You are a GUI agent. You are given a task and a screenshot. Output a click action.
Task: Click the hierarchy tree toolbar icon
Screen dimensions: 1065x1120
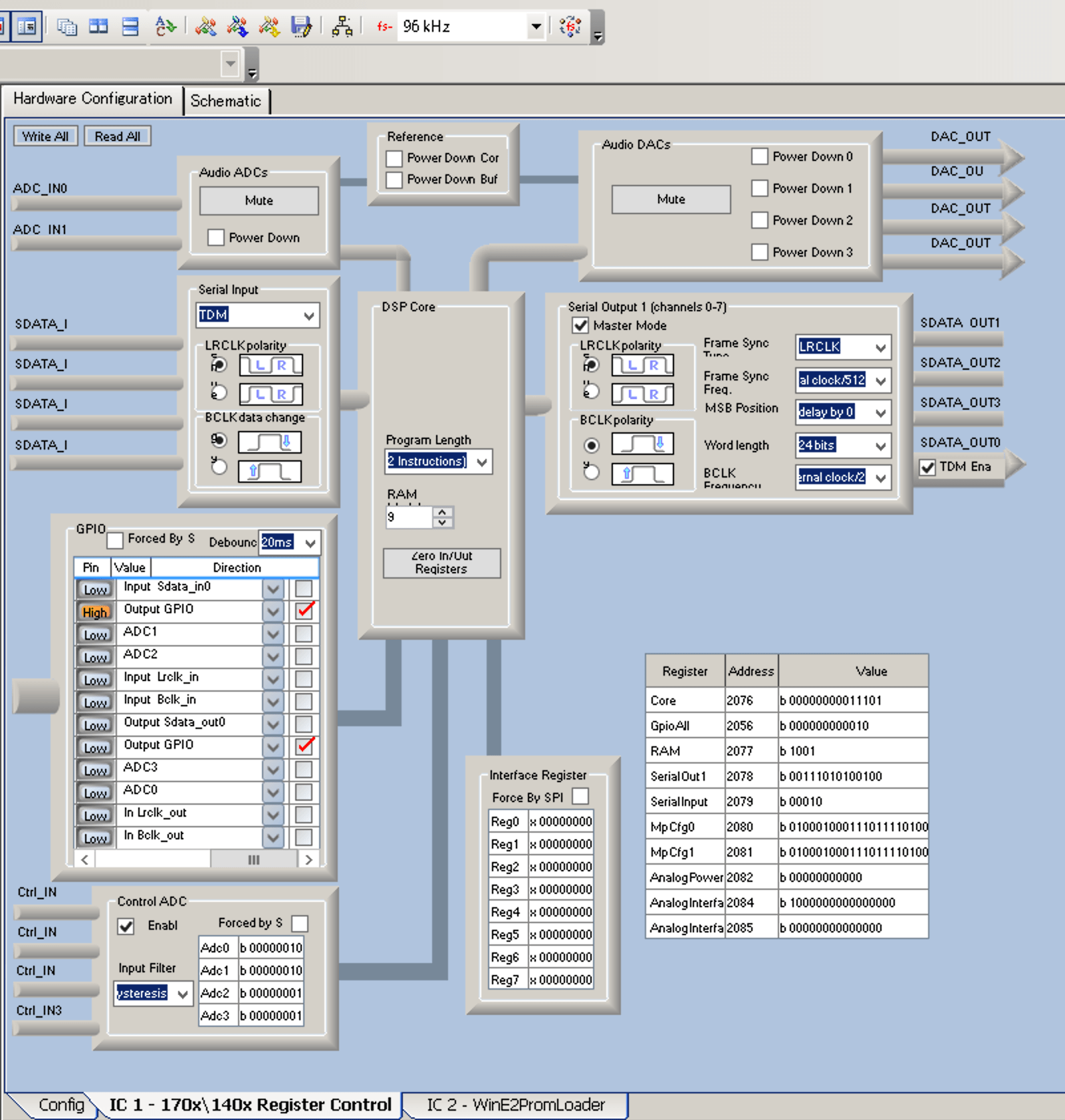(342, 27)
